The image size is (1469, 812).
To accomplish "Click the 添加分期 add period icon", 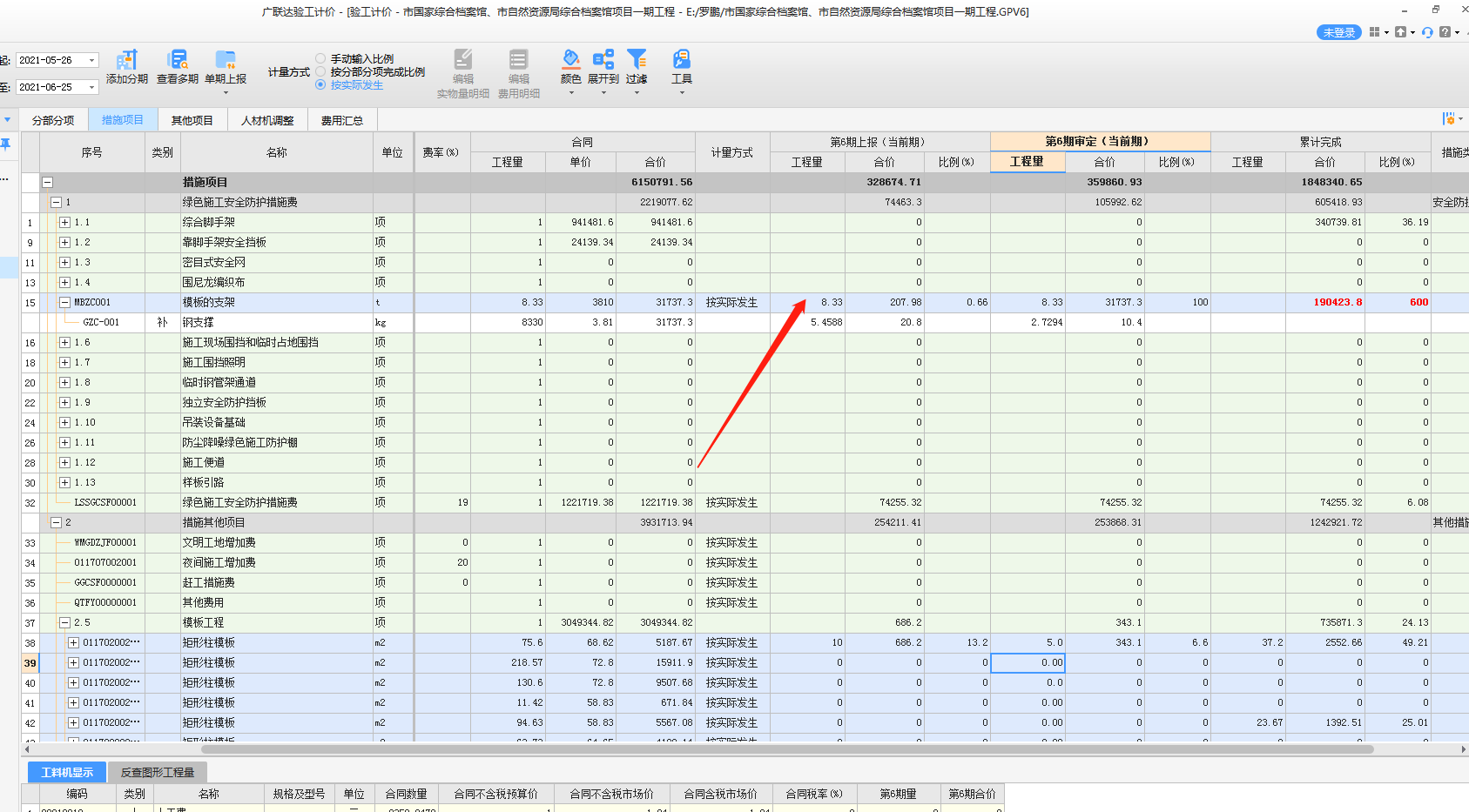I will (x=127, y=59).
